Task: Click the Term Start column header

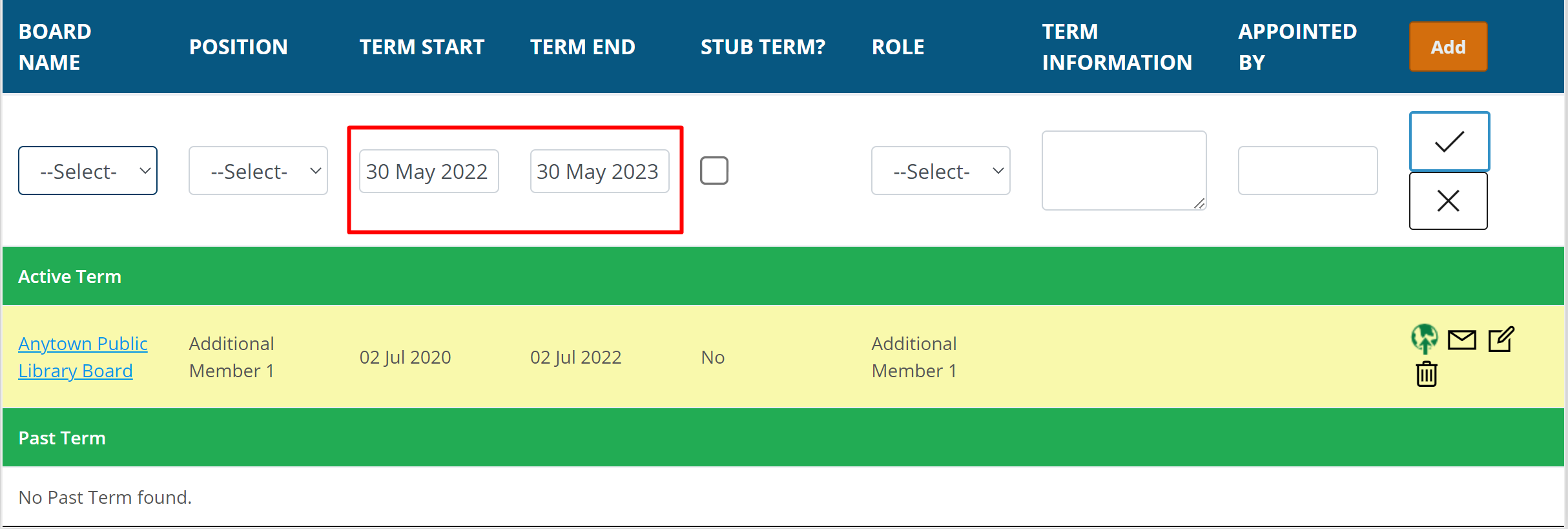Action: 422,47
